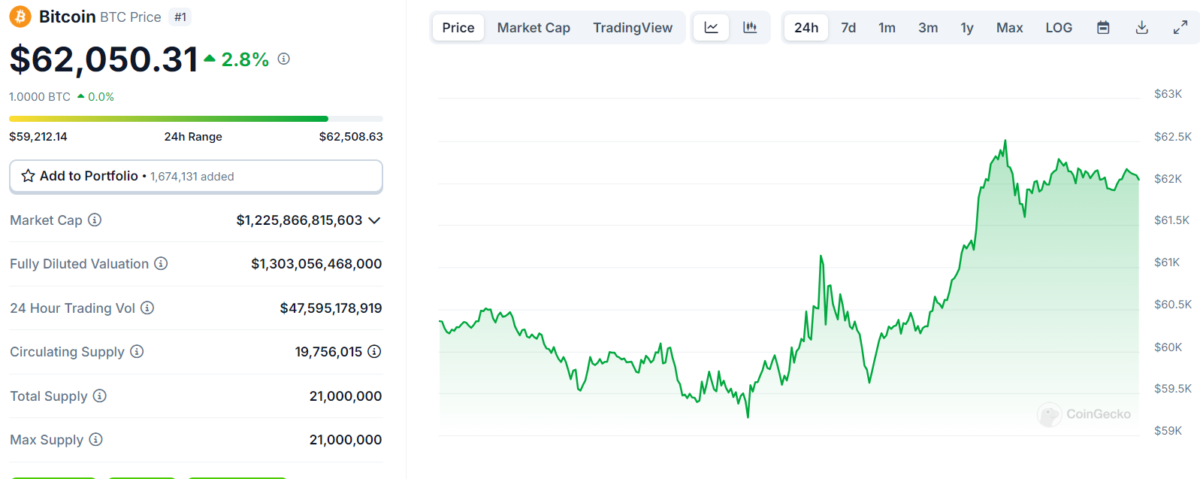This screenshot has height=479, width=1200.
Task: Click the 24h Range progress bar
Action: coord(196,119)
